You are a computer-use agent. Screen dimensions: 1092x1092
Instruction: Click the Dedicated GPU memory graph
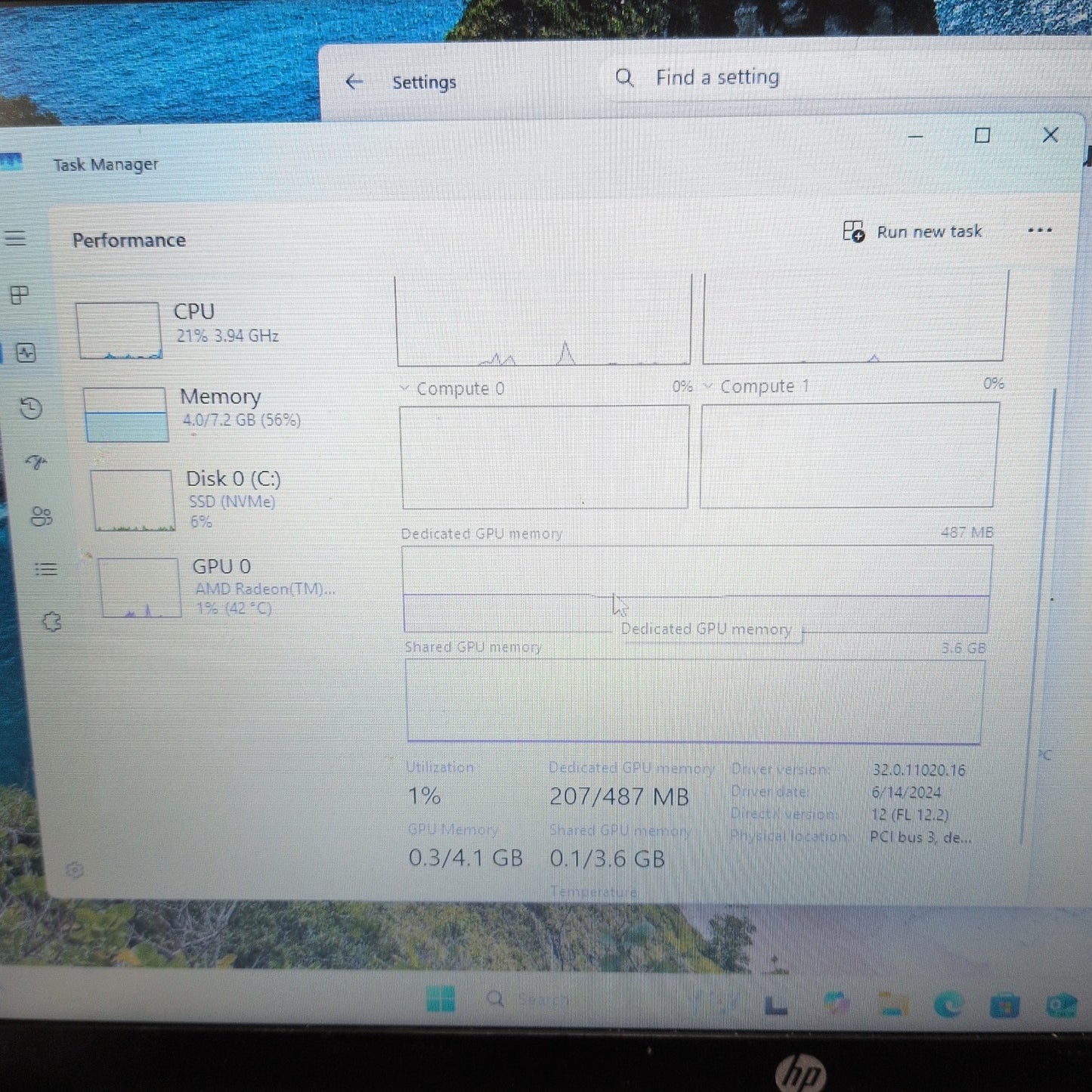click(696, 589)
